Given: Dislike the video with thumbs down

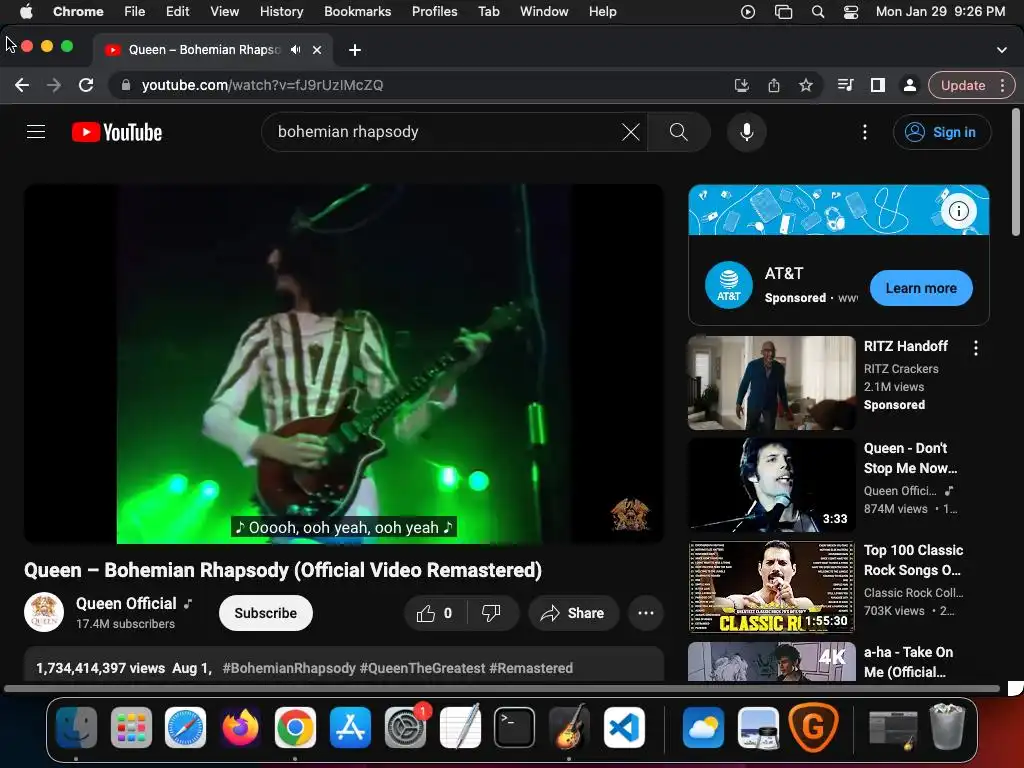Looking at the screenshot, I should (491, 613).
